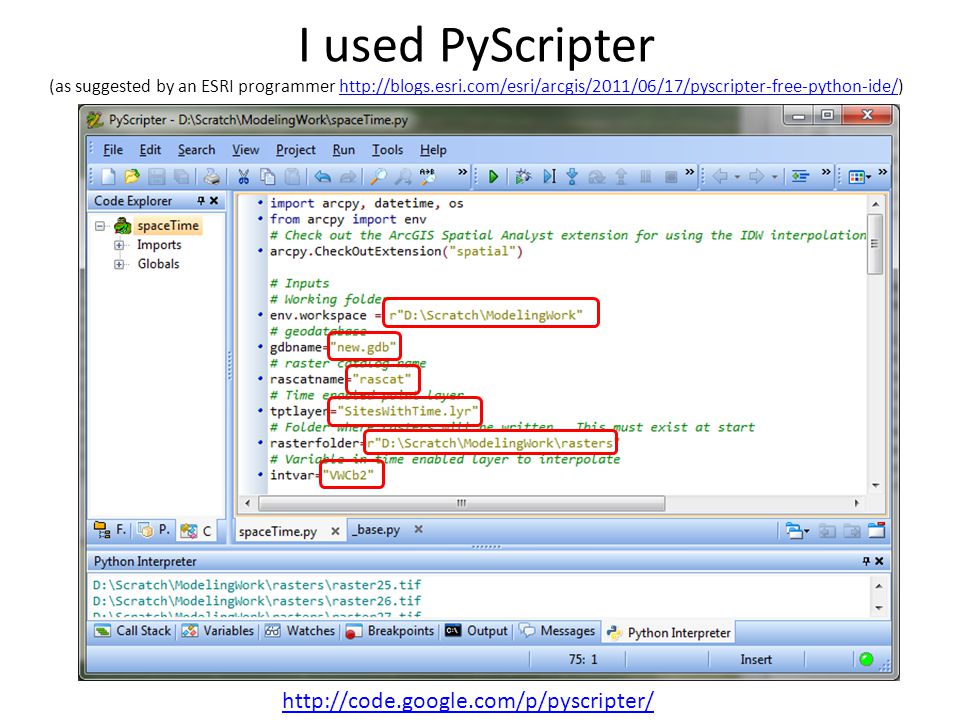Click the green status indicator light

coord(866,659)
